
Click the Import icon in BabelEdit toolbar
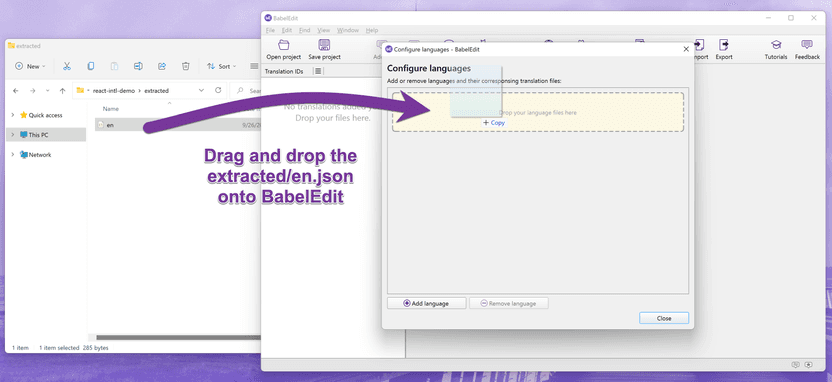[x=700, y=45]
